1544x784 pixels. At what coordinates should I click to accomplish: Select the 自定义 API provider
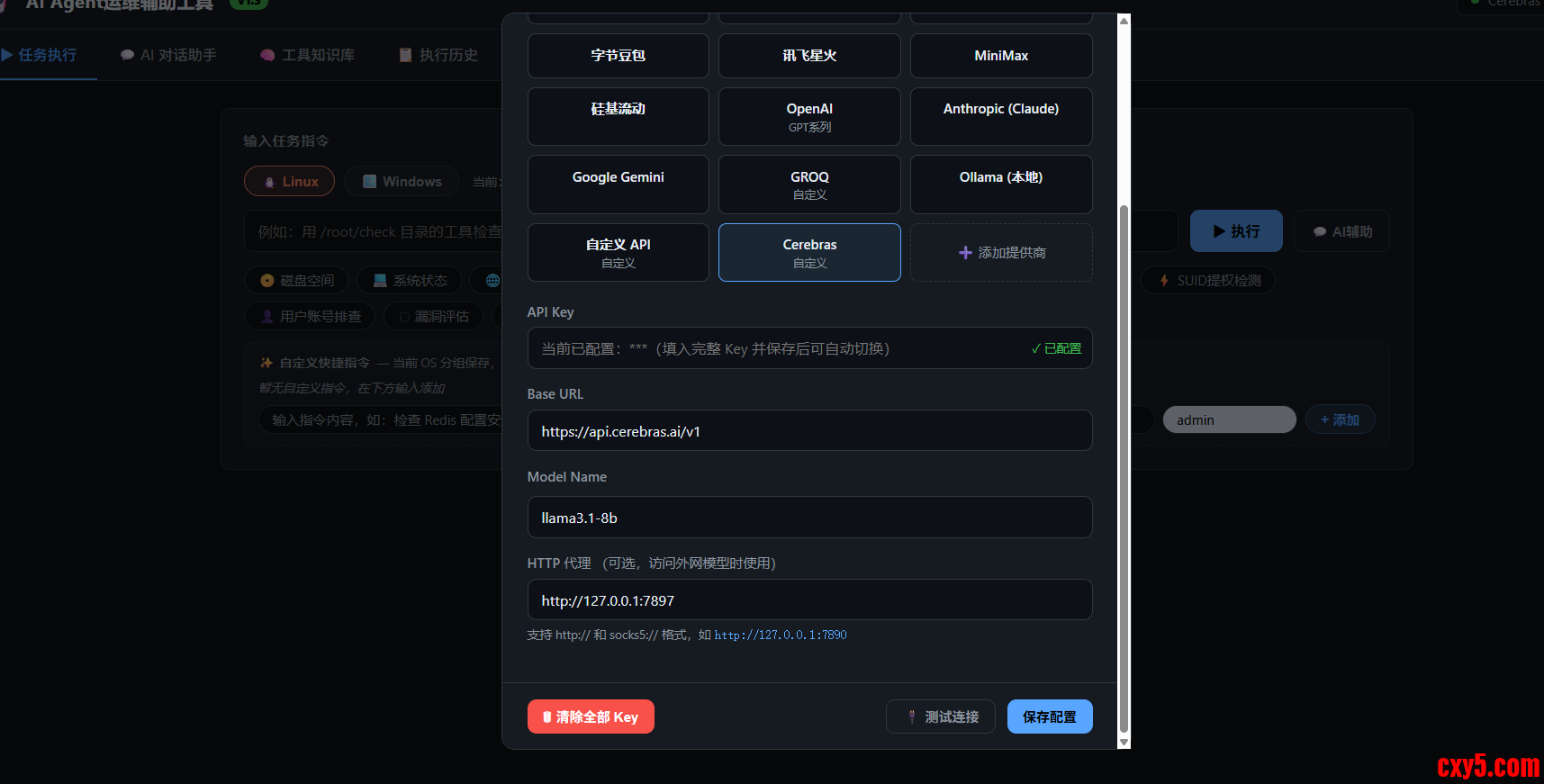click(x=619, y=253)
